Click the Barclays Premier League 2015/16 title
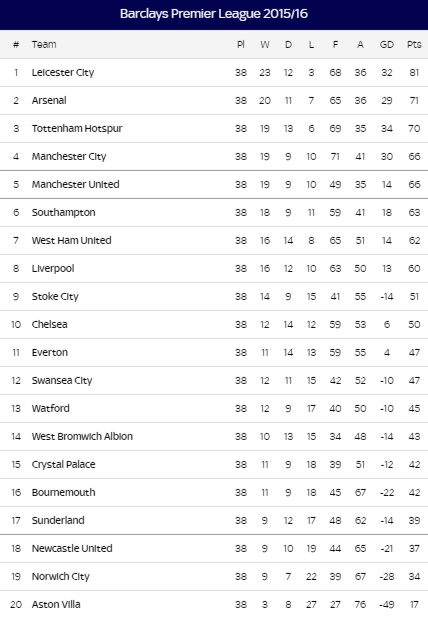Screen dimensions: 428x624 click(x=214, y=14)
